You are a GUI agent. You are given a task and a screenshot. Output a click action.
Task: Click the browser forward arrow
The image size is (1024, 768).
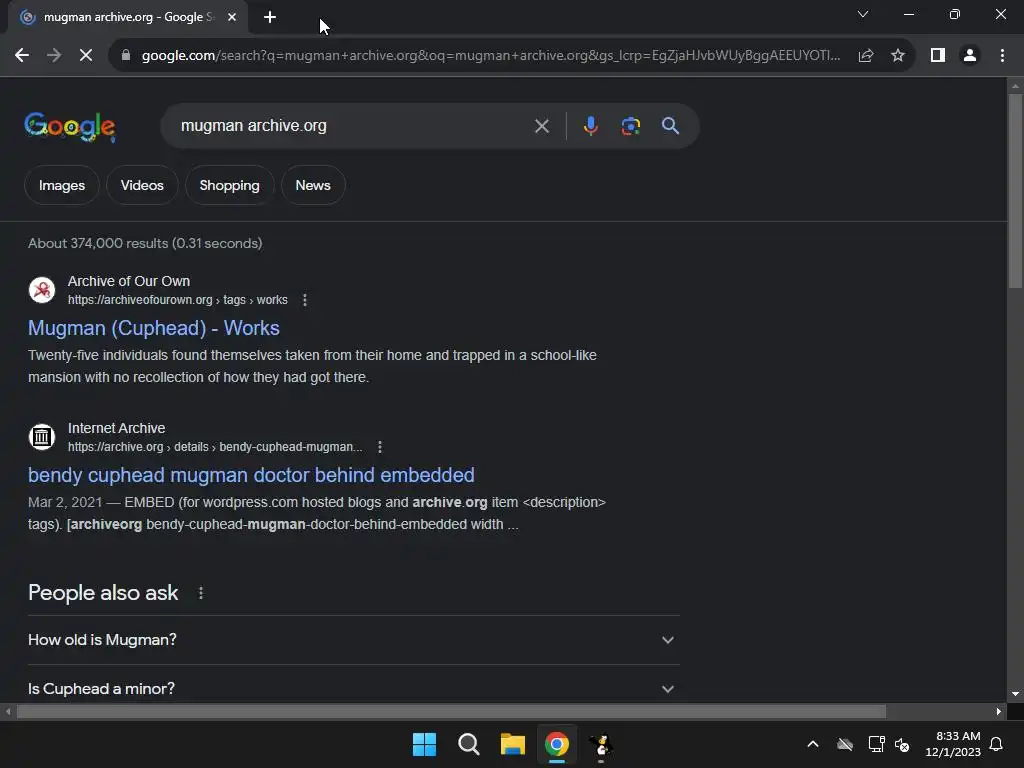coord(54,56)
